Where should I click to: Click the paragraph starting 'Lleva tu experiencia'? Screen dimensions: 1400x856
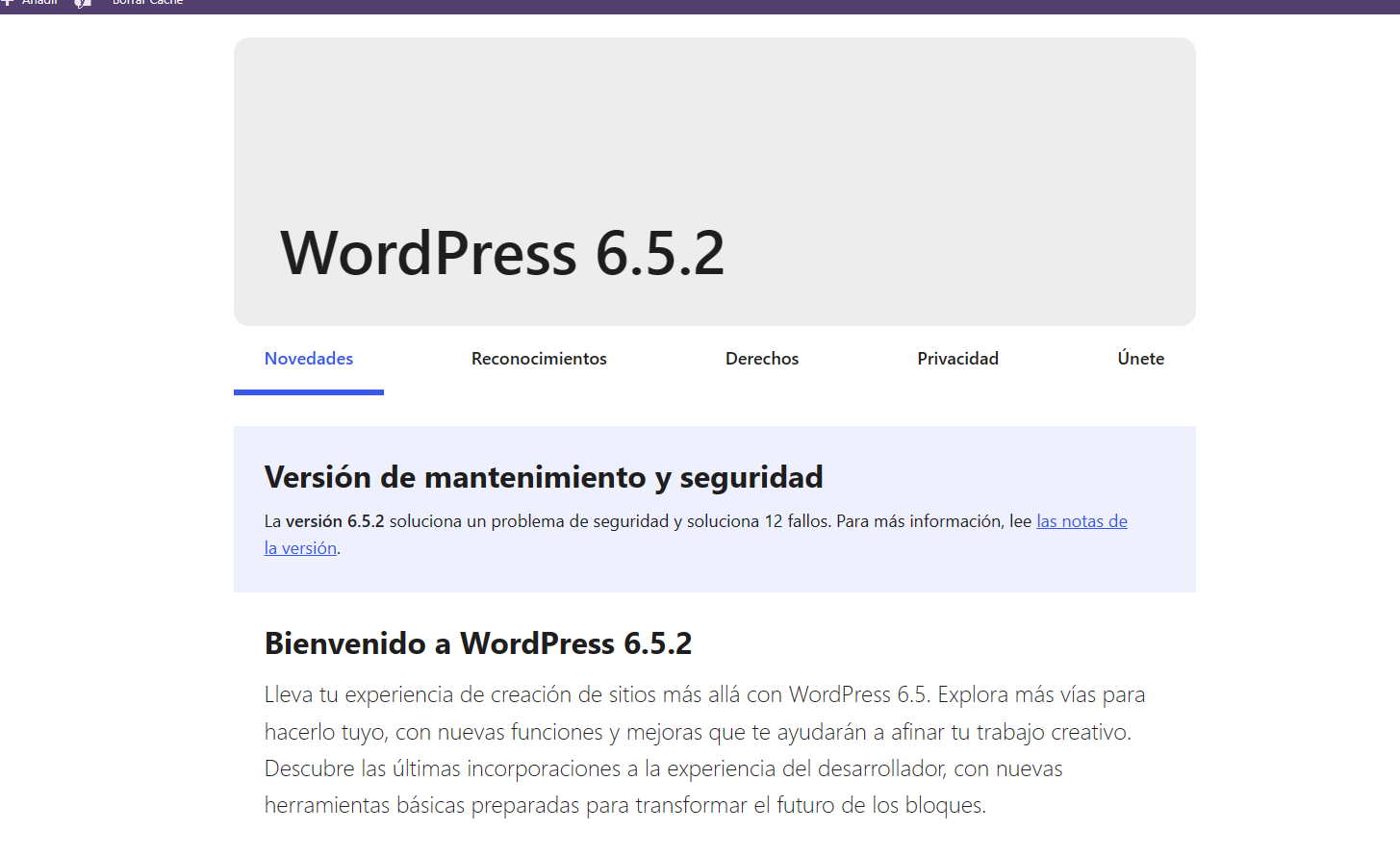[705, 749]
